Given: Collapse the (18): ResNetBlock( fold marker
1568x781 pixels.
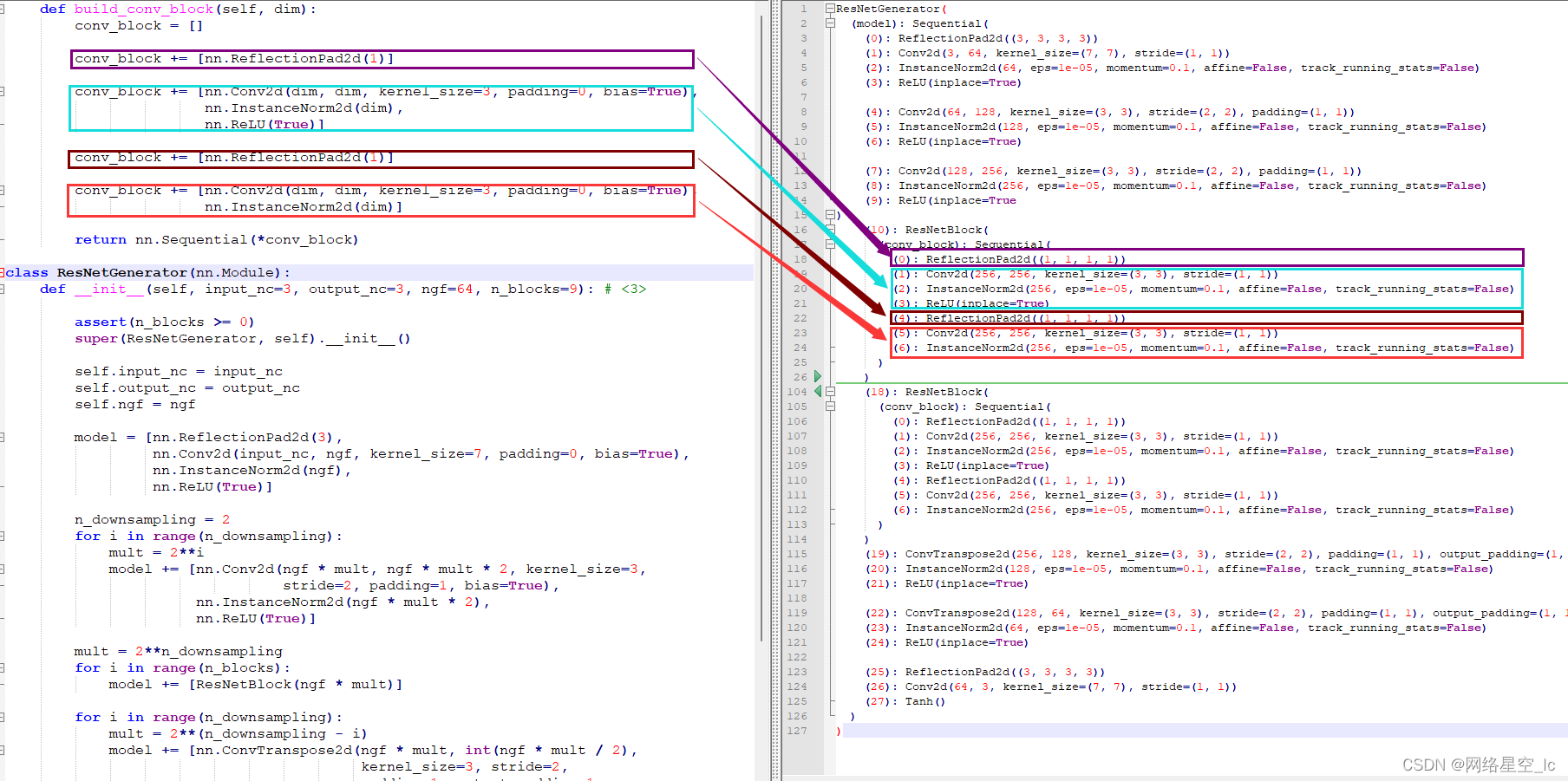Looking at the screenshot, I should pyautogui.click(x=830, y=392).
